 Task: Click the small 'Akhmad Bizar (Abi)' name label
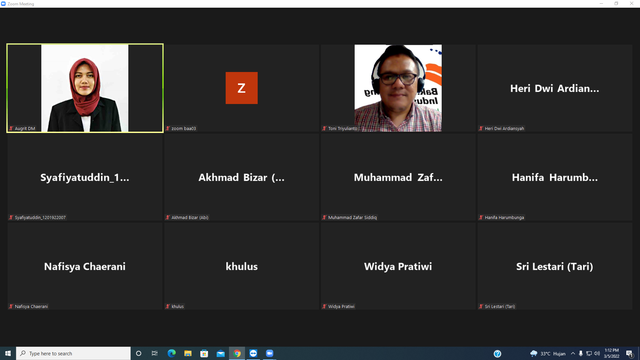pyautogui.click(x=190, y=217)
